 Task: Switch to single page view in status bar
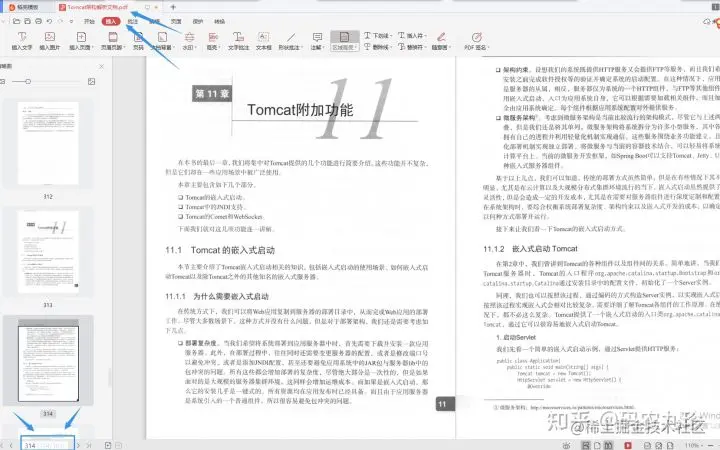pos(597,445)
